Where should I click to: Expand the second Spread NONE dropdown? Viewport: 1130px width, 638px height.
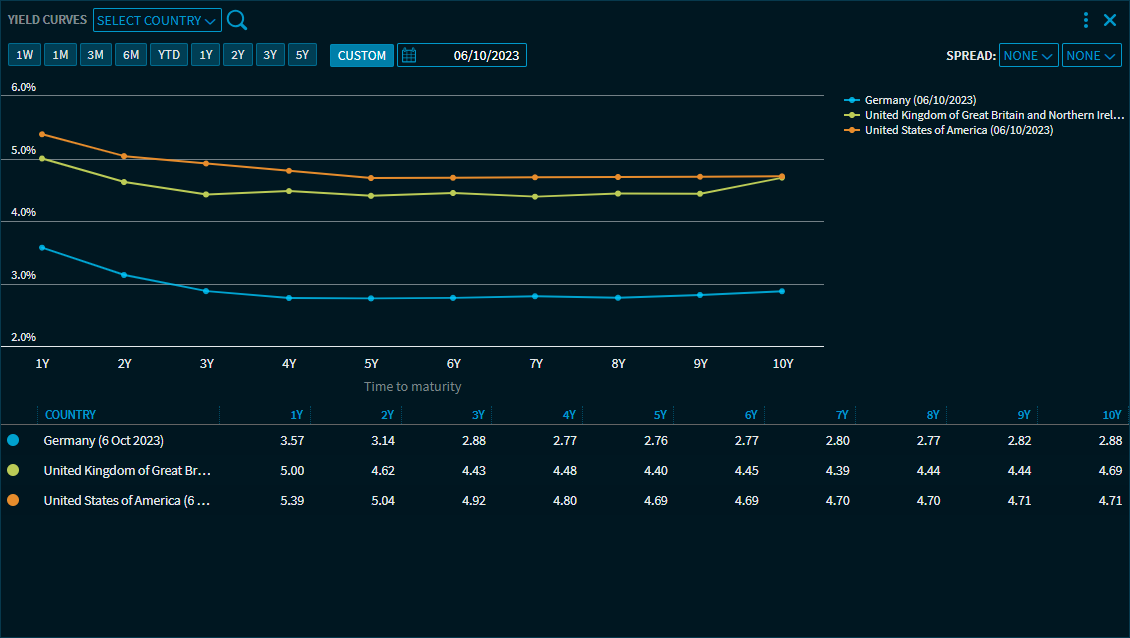(x=1091, y=56)
